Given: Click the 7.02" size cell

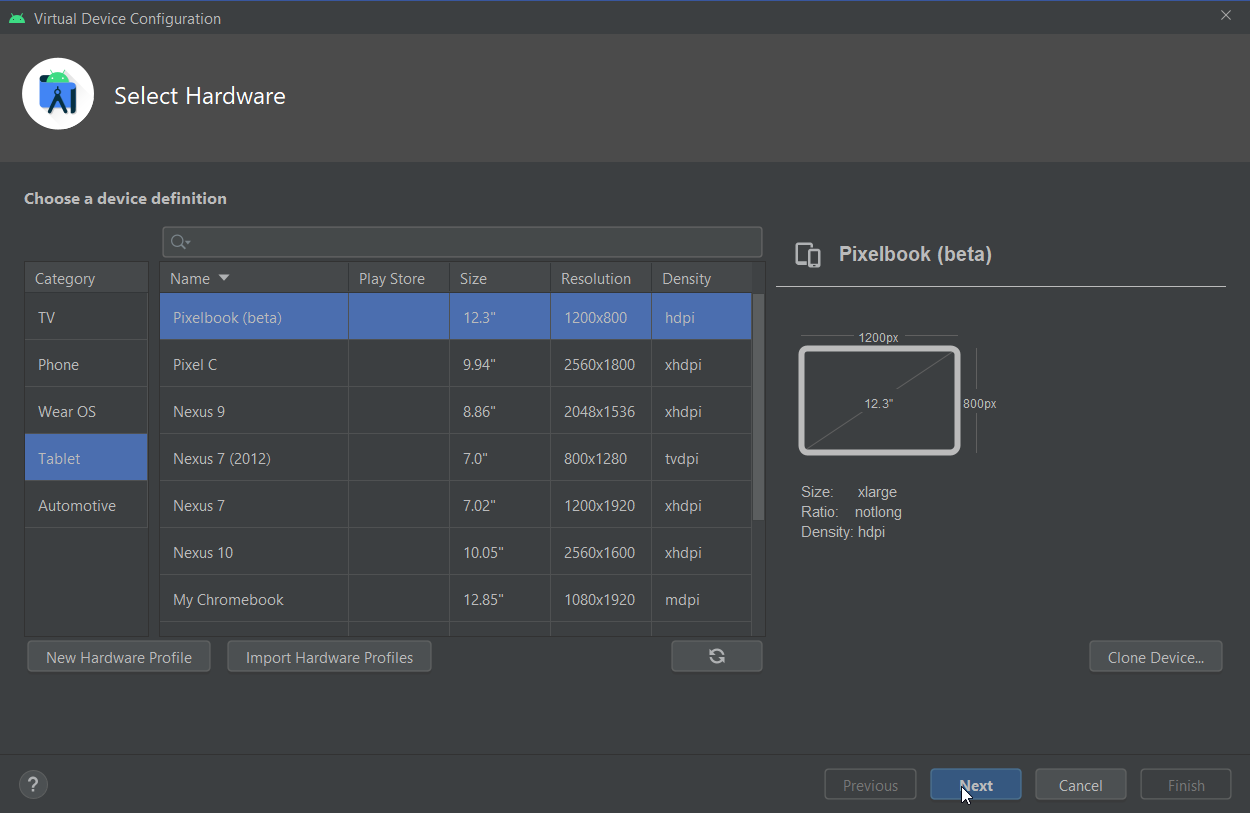Looking at the screenshot, I should pos(500,505).
